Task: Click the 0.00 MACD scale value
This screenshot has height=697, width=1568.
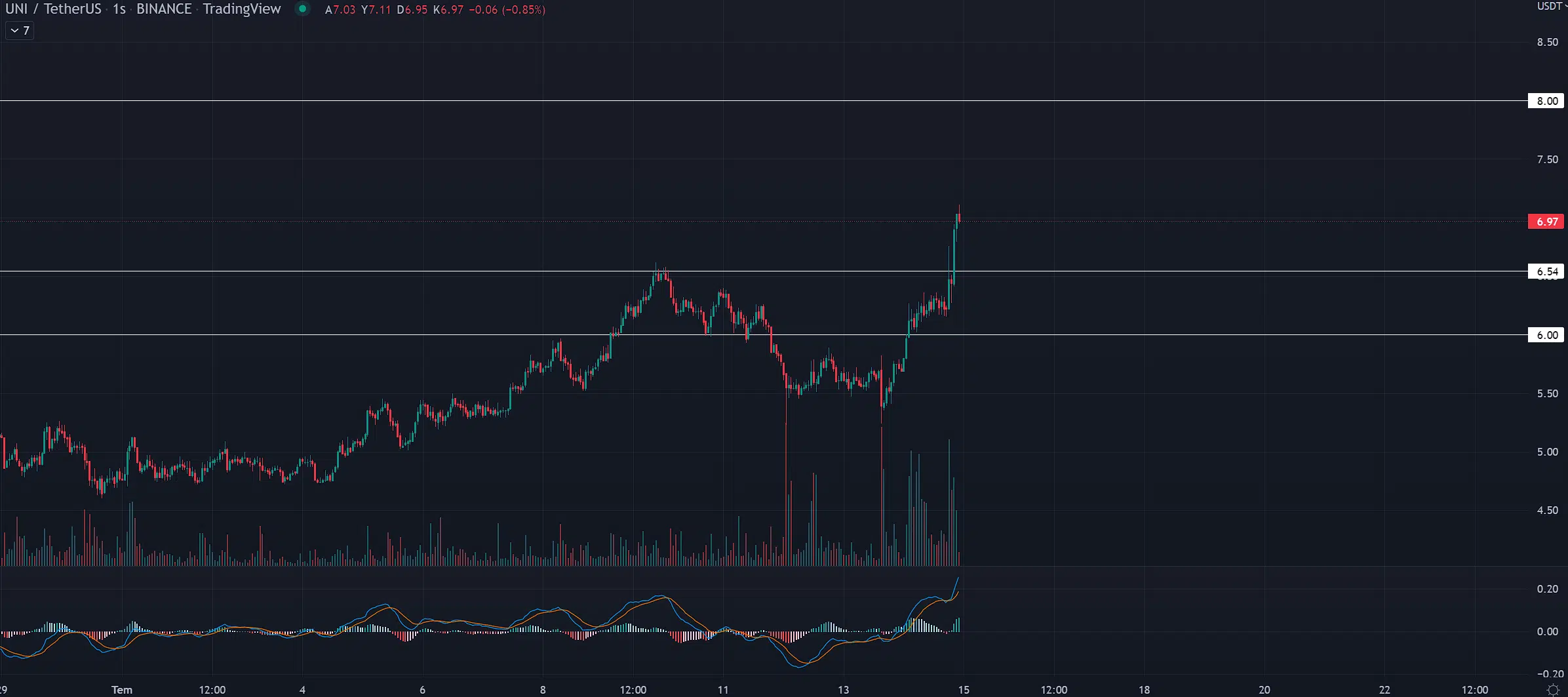Action: pyautogui.click(x=1547, y=631)
